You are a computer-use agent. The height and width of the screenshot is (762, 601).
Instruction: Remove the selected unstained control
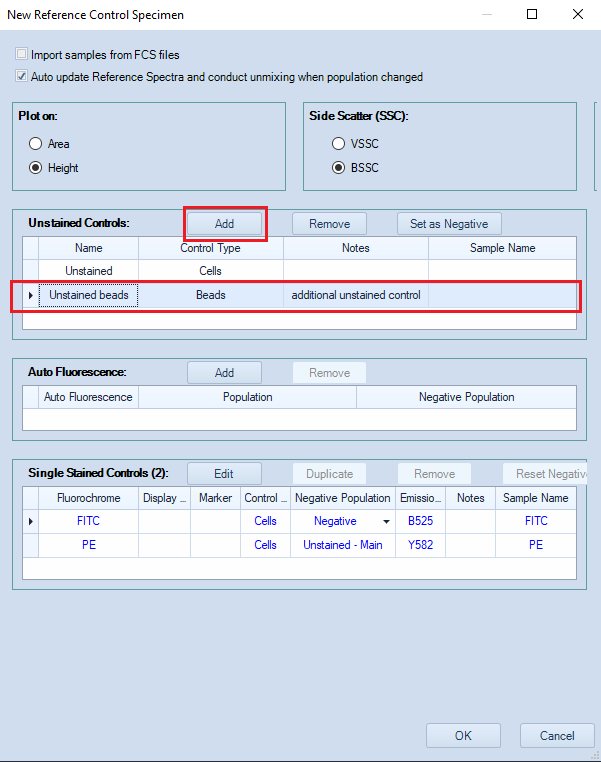329,224
